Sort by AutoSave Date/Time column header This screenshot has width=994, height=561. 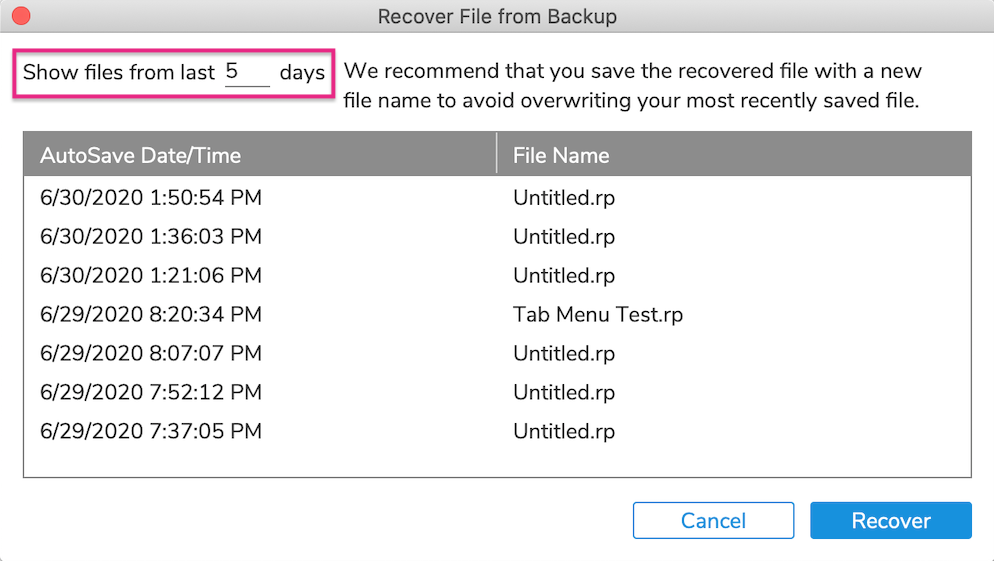259,154
